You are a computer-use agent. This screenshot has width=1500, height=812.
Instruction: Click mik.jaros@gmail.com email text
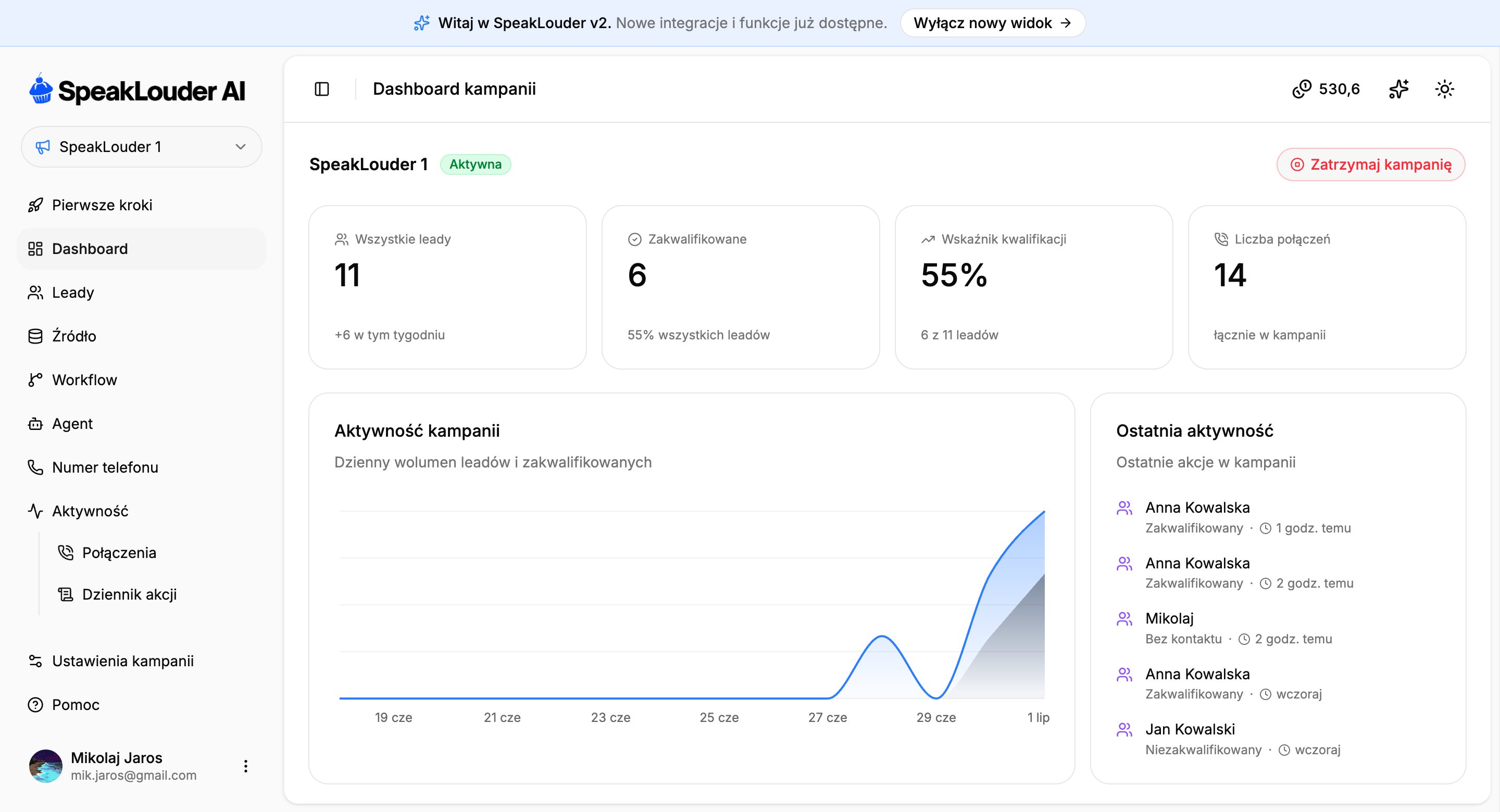click(x=133, y=776)
